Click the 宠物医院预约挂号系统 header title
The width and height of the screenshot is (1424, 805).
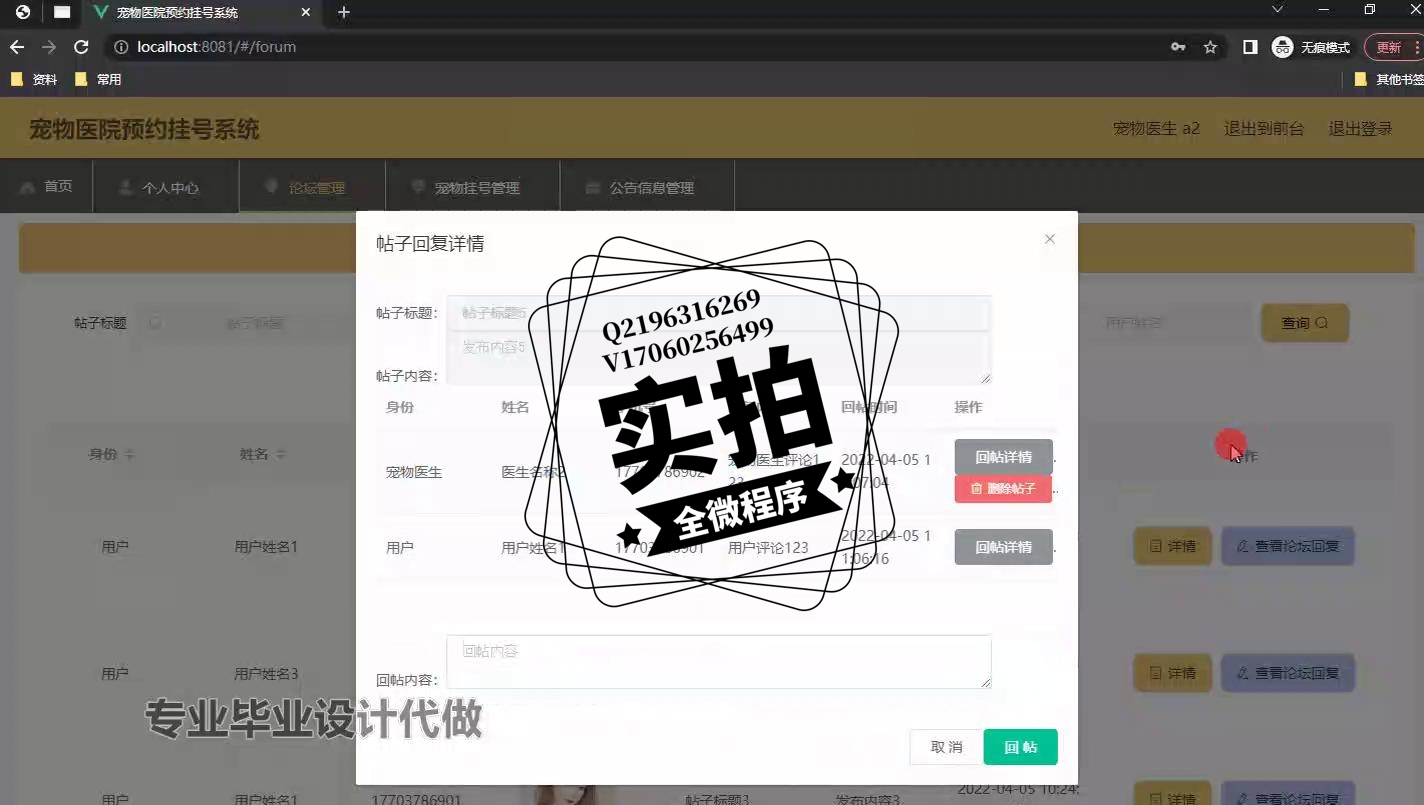coord(144,129)
